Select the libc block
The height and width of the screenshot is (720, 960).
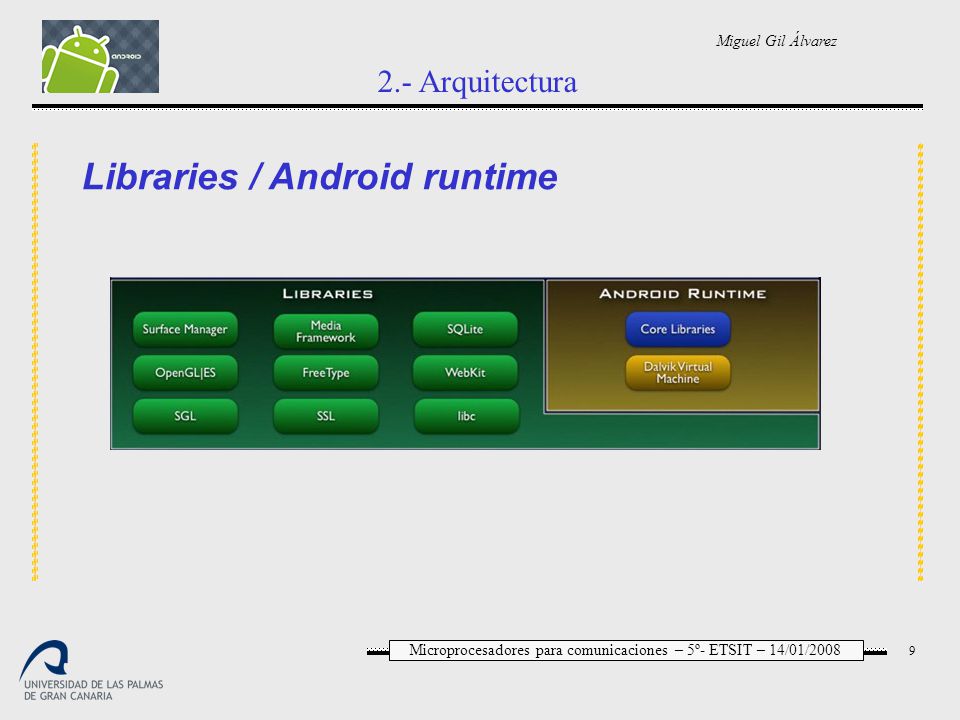coord(467,416)
